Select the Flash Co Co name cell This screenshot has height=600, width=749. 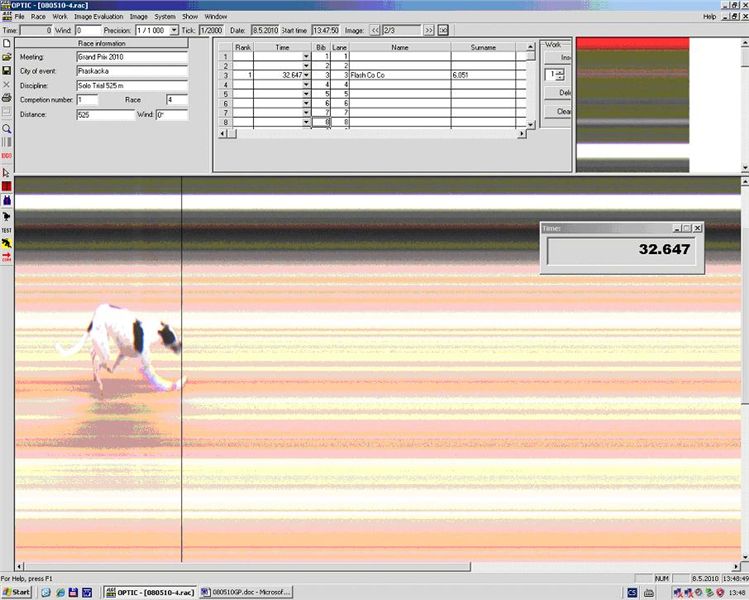400,75
